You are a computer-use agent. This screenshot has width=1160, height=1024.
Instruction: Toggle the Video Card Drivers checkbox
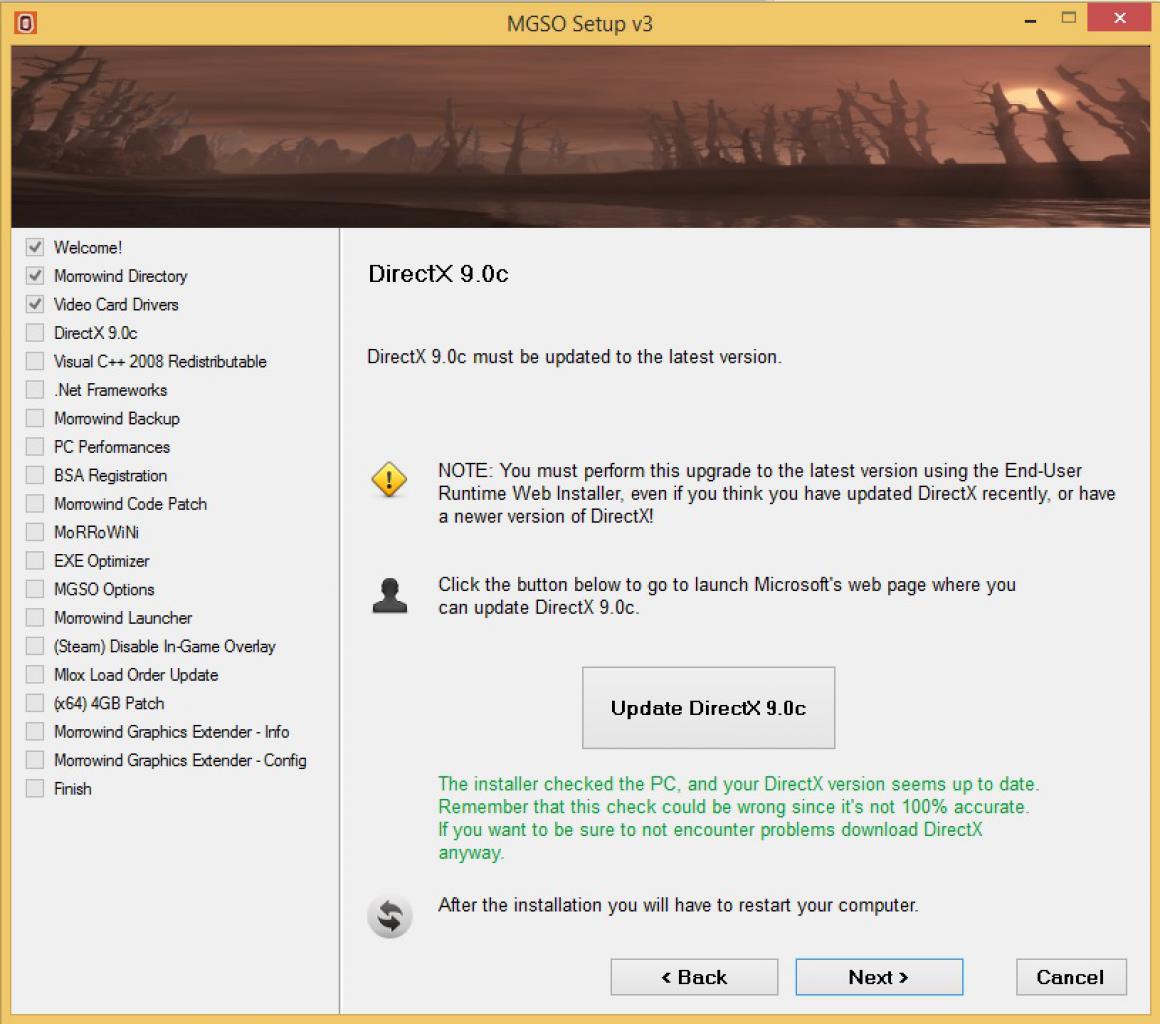click(x=35, y=303)
